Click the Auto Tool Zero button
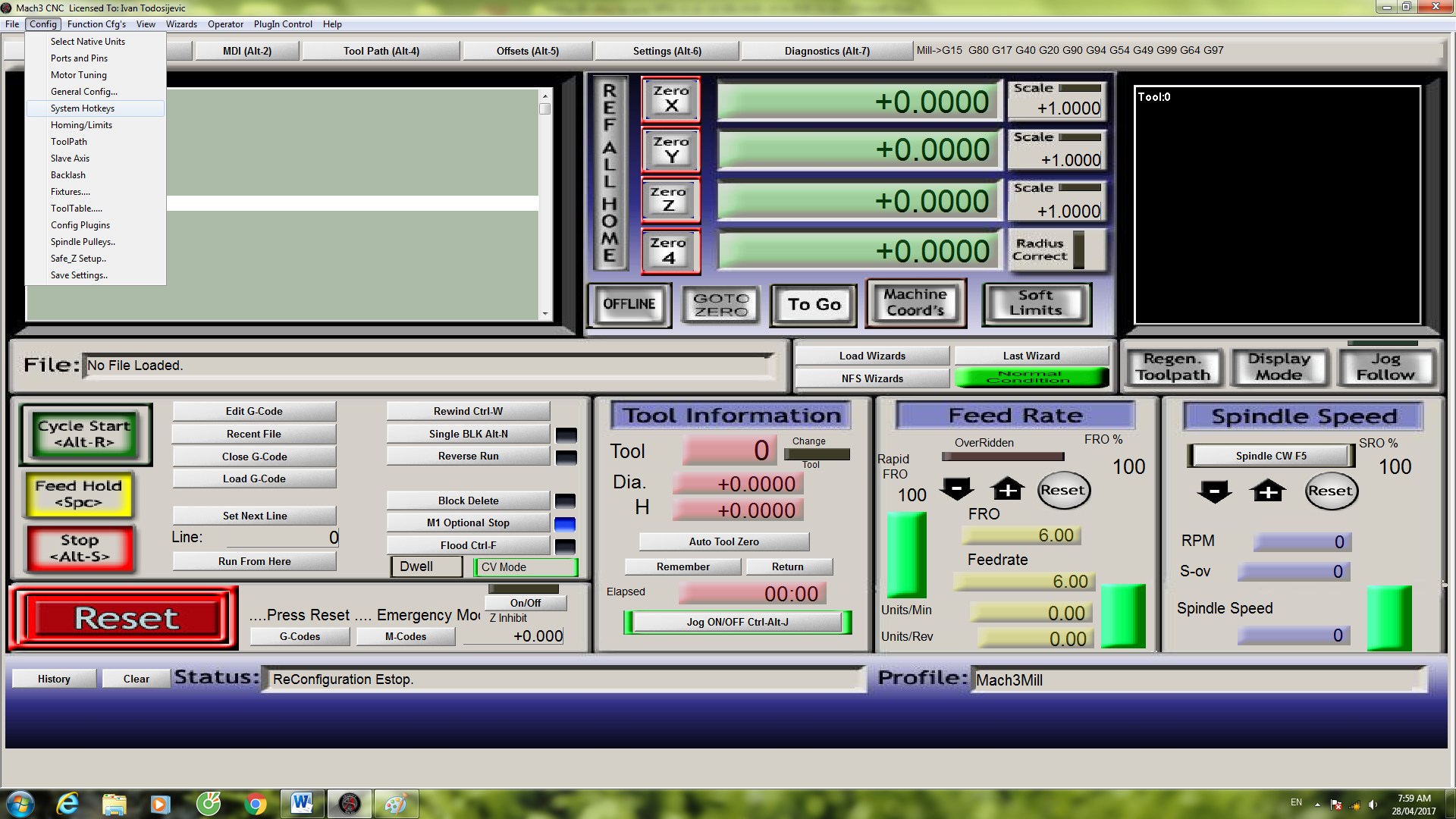1456x819 pixels. 723,541
